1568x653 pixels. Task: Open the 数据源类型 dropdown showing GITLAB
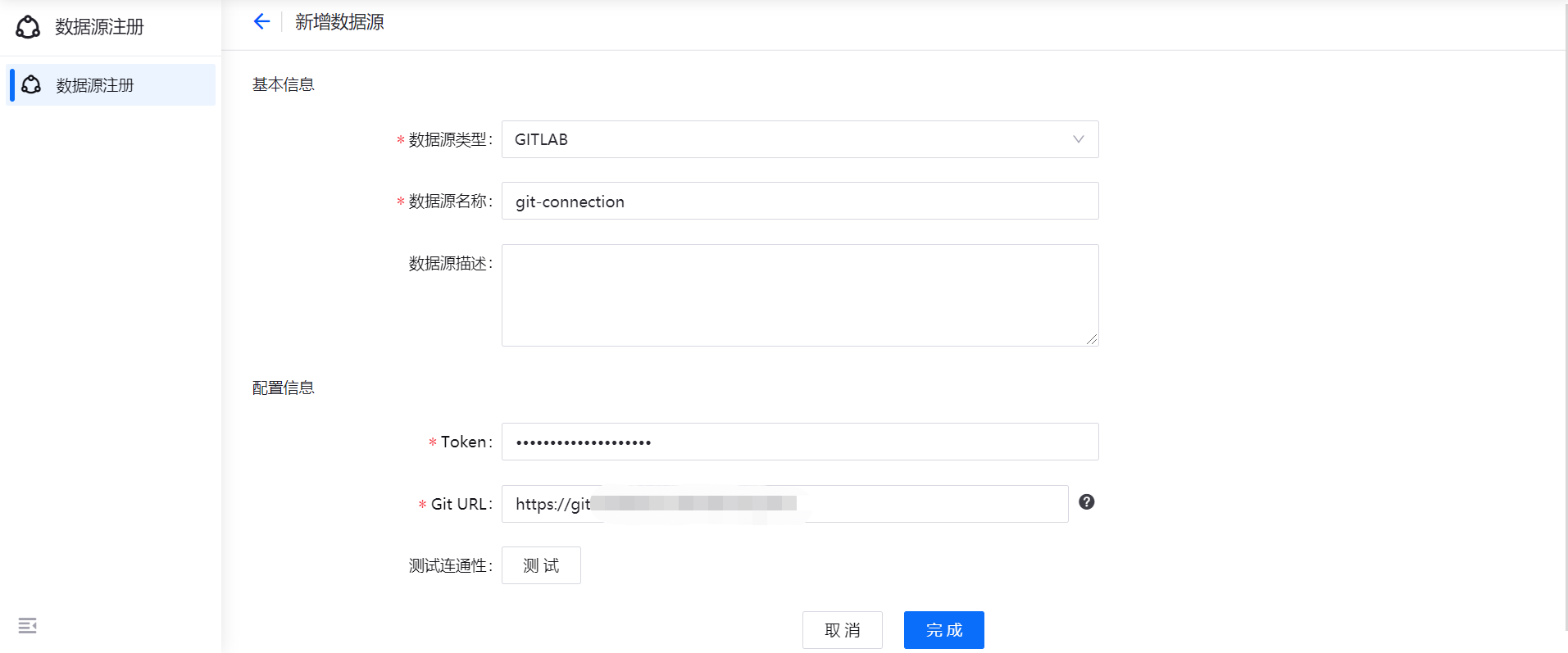(800, 139)
